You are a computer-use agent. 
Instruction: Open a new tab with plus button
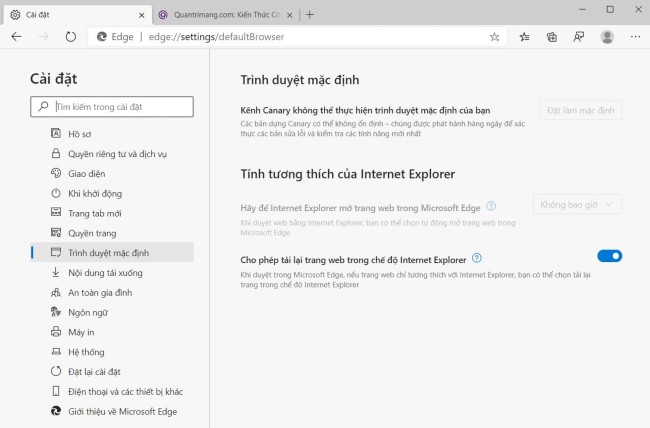(310, 15)
